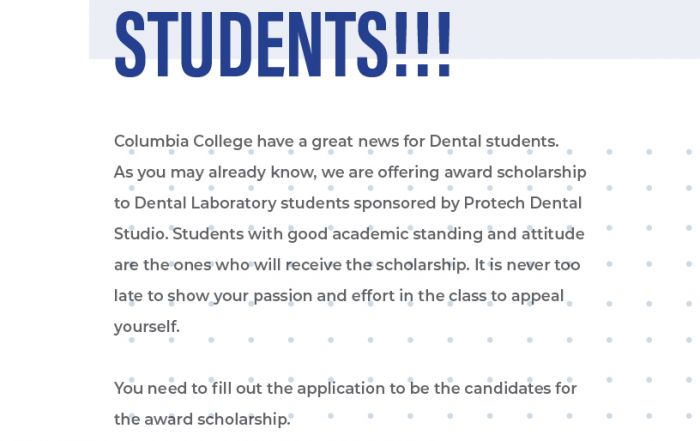Click the word "yourself."
This screenshot has width=700, height=441.
(147, 327)
